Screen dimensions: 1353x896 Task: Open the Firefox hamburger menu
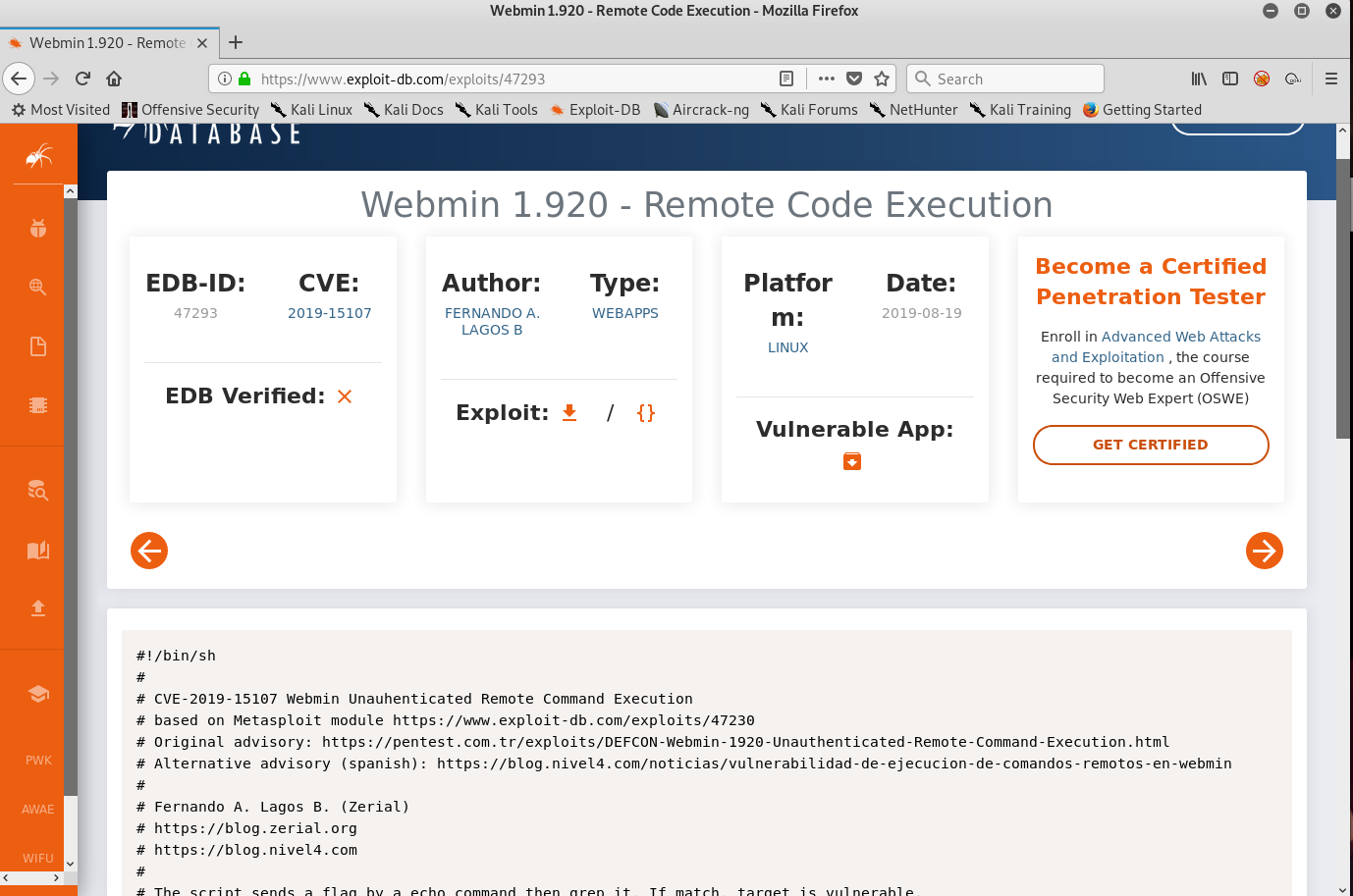[1331, 79]
